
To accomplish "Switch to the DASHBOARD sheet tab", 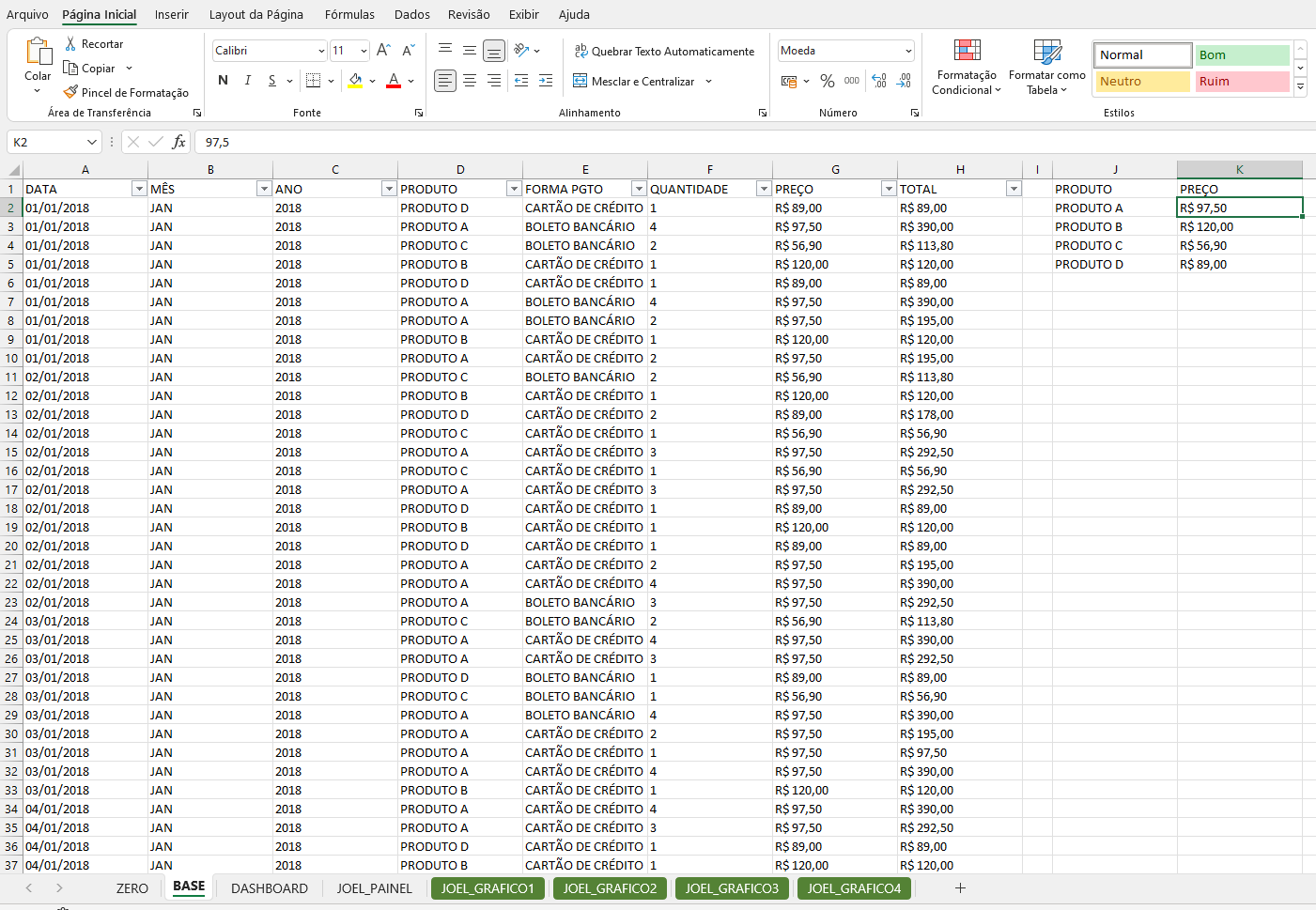I will (x=269, y=888).
